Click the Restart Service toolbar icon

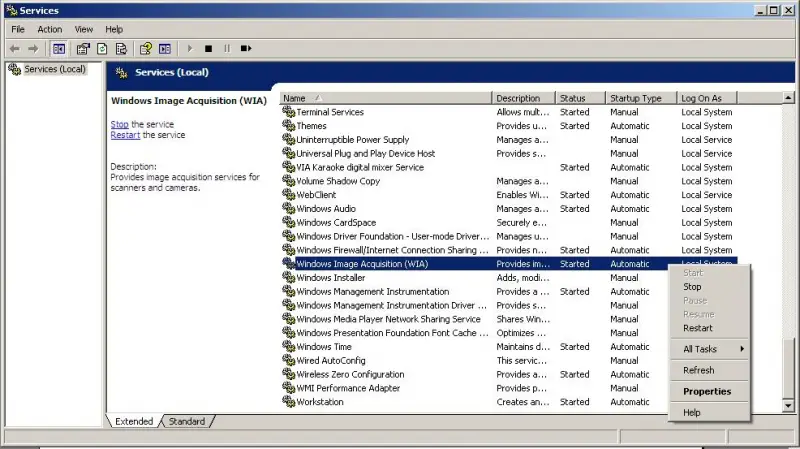(x=246, y=48)
